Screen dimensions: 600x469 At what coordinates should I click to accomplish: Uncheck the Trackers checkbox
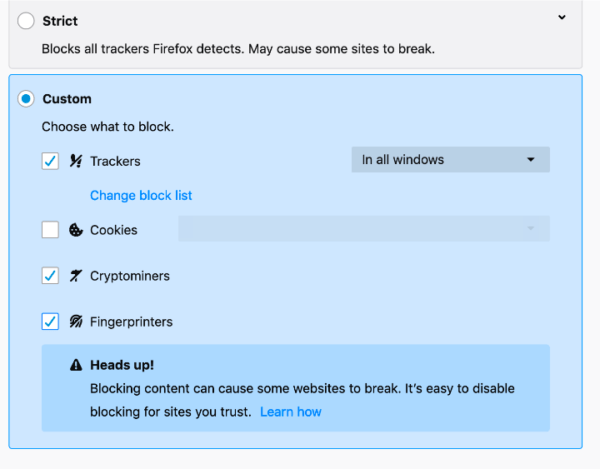tap(50, 161)
